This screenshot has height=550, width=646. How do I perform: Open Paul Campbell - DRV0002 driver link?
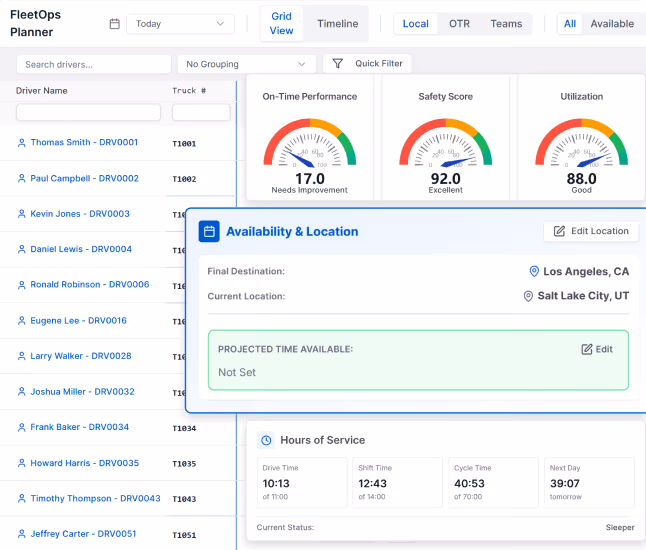84,178
